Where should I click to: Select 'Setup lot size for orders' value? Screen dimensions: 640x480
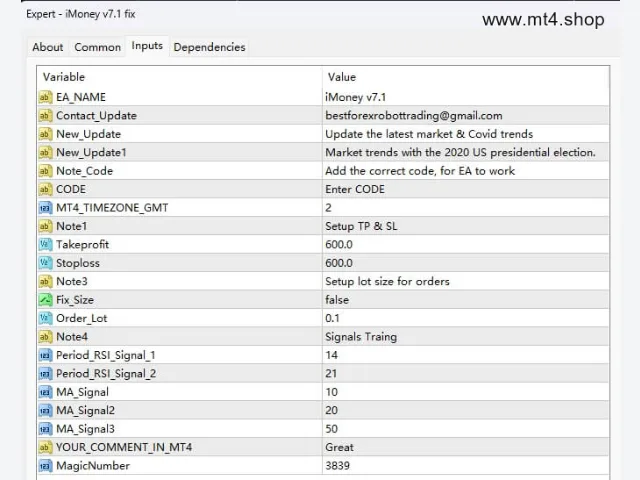click(x=387, y=281)
